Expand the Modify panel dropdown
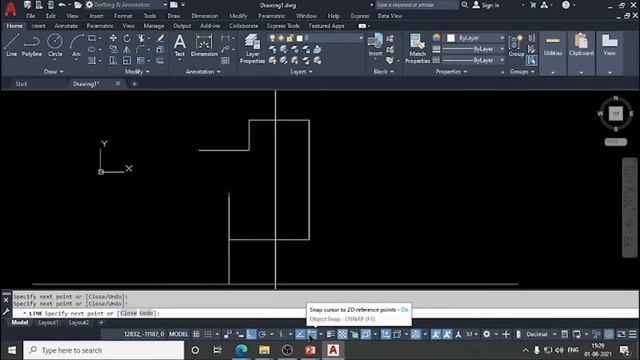The image size is (640, 360). [x=137, y=71]
